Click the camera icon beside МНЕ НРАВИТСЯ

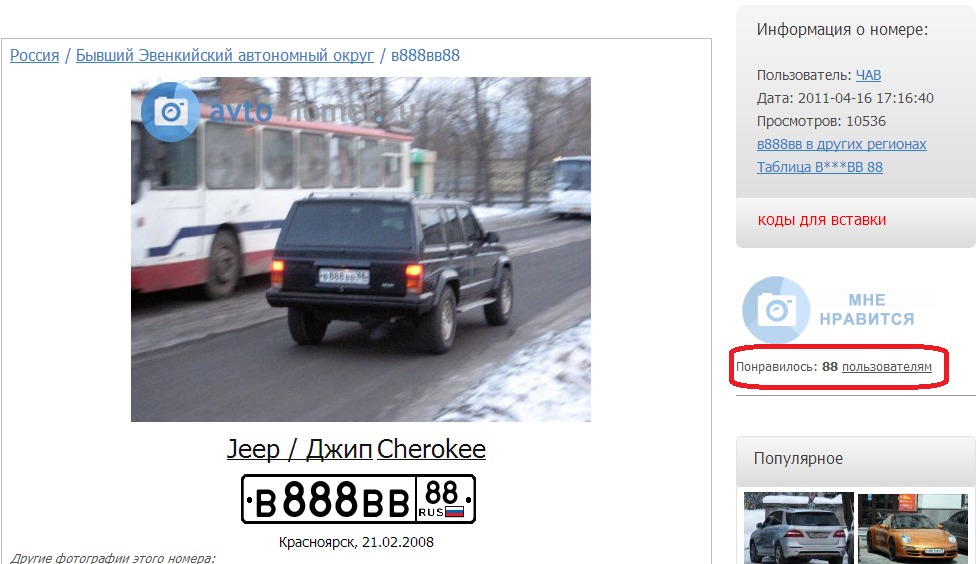[x=776, y=309]
